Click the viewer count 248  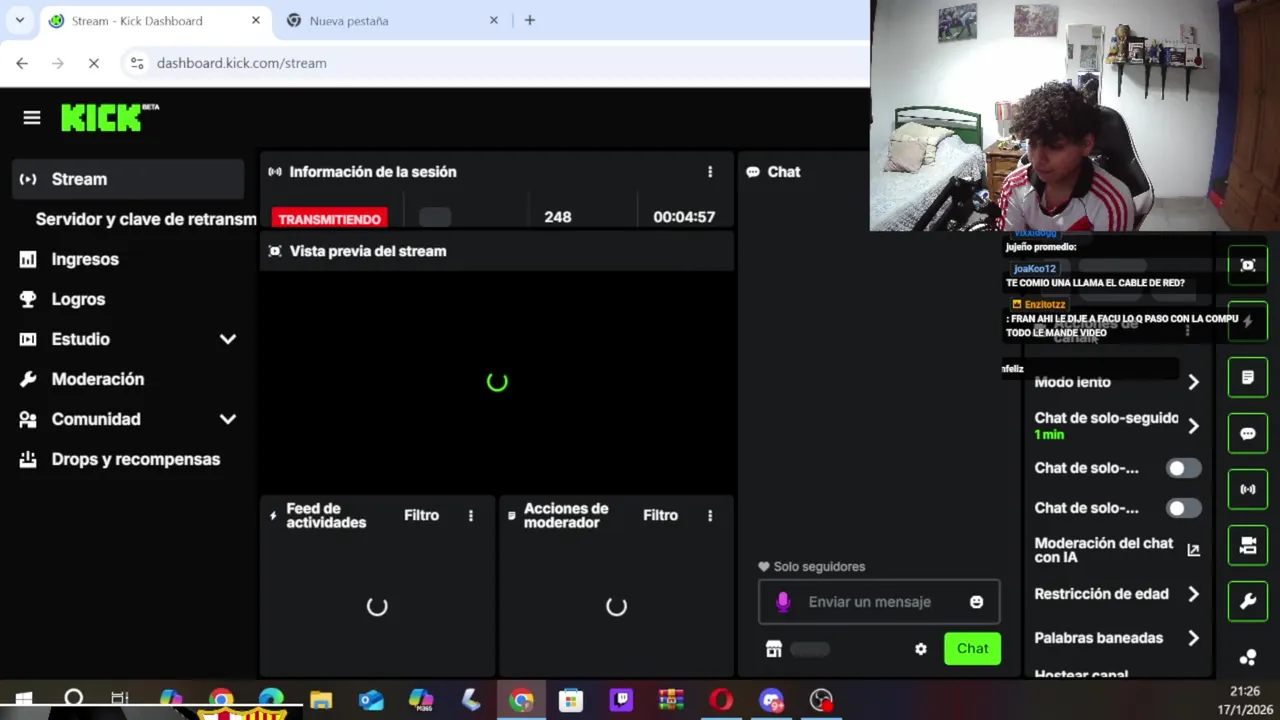[558, 217]
